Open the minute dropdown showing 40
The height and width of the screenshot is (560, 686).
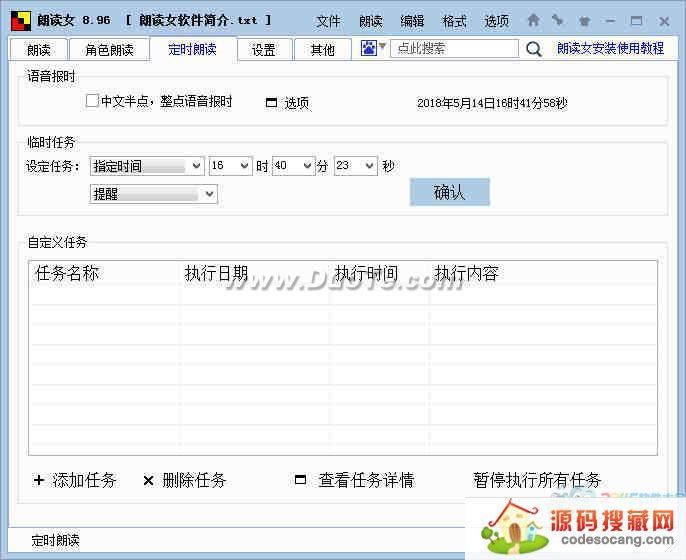coord(306,166)
